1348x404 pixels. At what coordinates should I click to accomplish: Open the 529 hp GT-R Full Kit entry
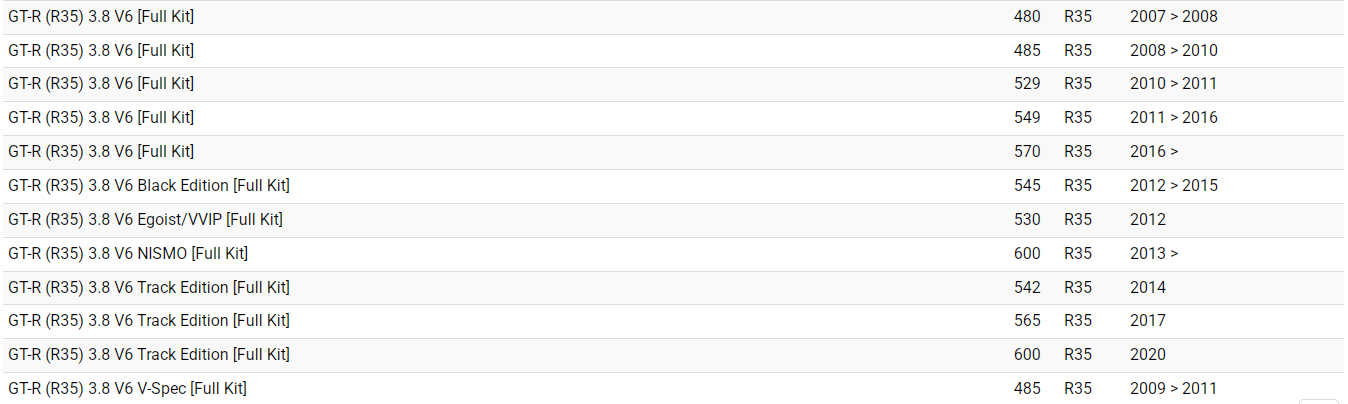[x=101, y=84]
